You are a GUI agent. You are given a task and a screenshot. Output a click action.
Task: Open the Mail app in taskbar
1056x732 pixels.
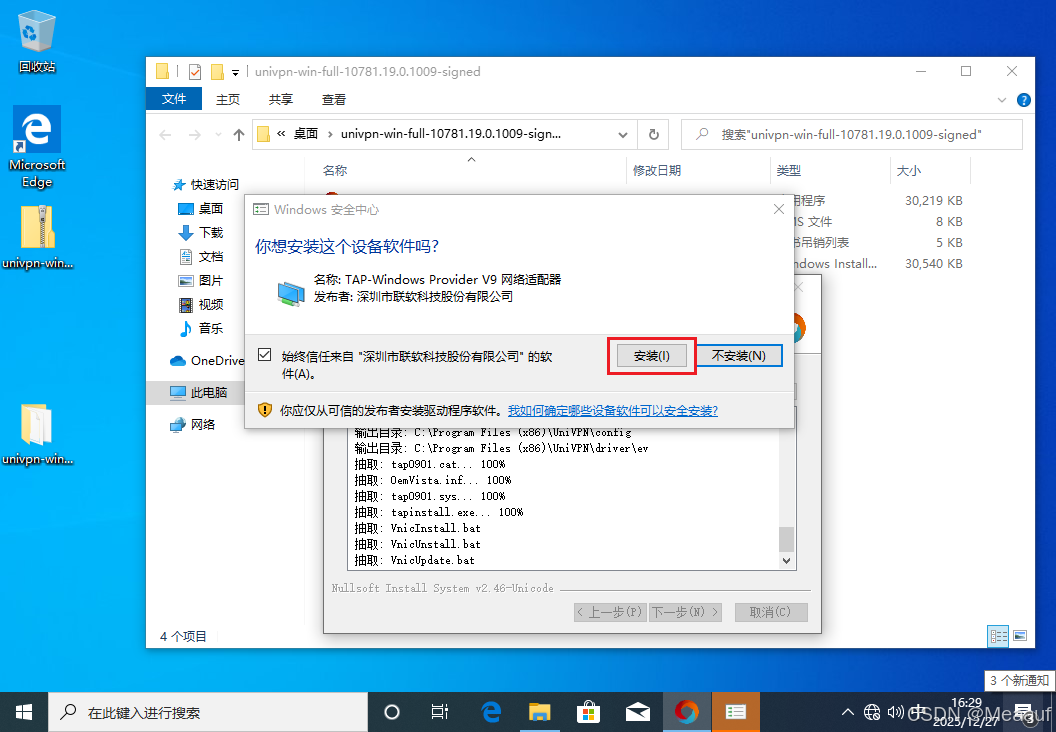click(x=637, y=712)
